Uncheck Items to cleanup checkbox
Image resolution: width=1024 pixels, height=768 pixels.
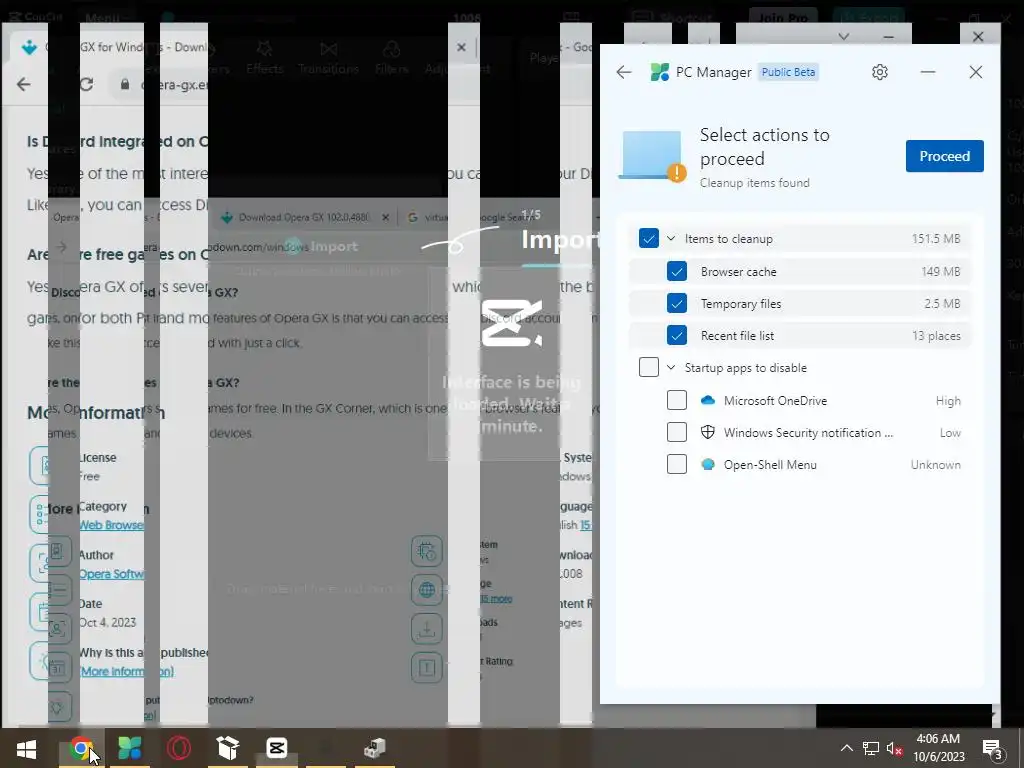click(x=648, y=238)
